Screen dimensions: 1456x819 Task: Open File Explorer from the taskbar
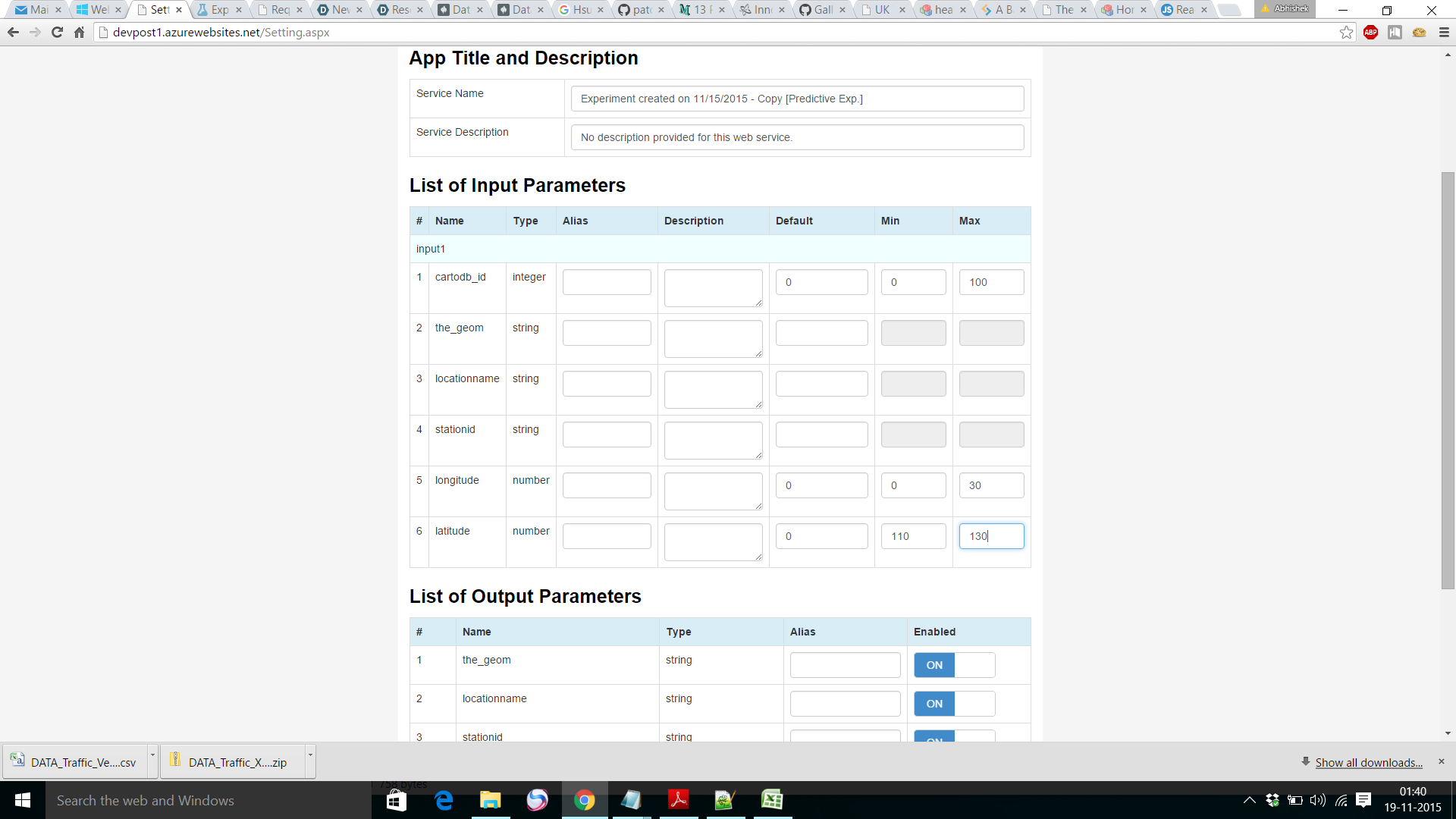click(x=491, y=800)
